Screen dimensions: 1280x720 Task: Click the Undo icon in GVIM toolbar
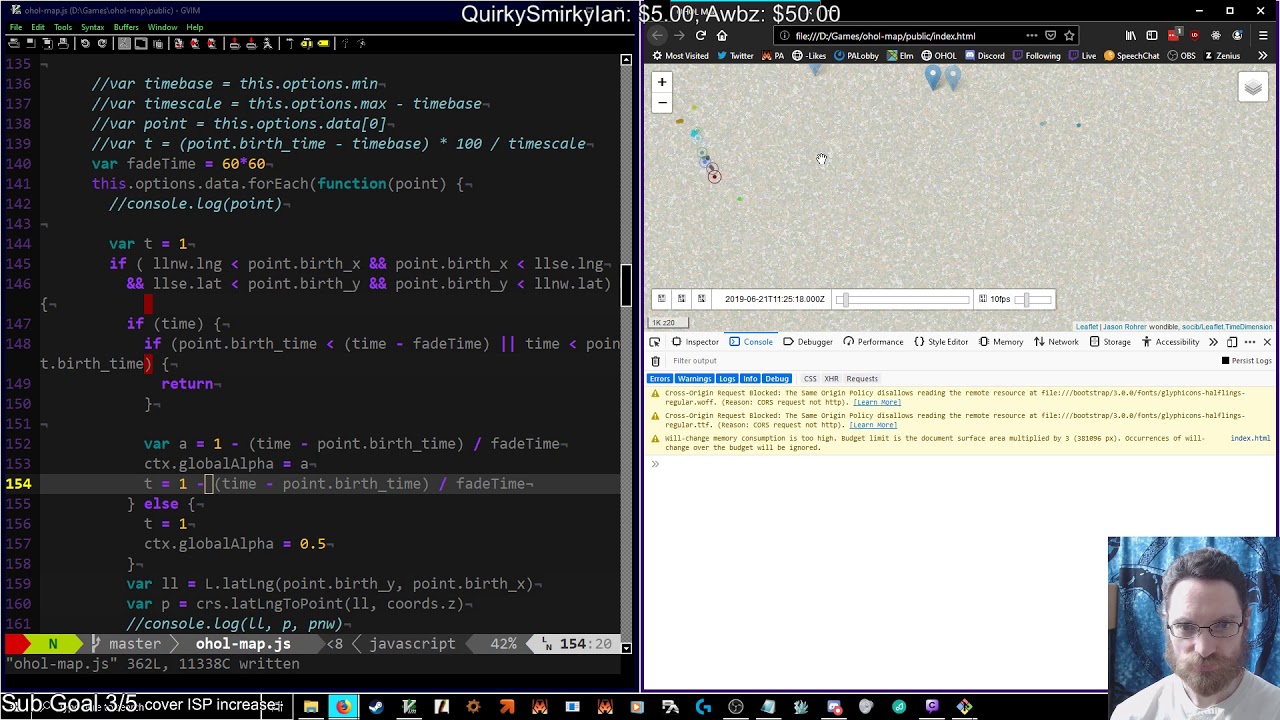click(86, 43)
